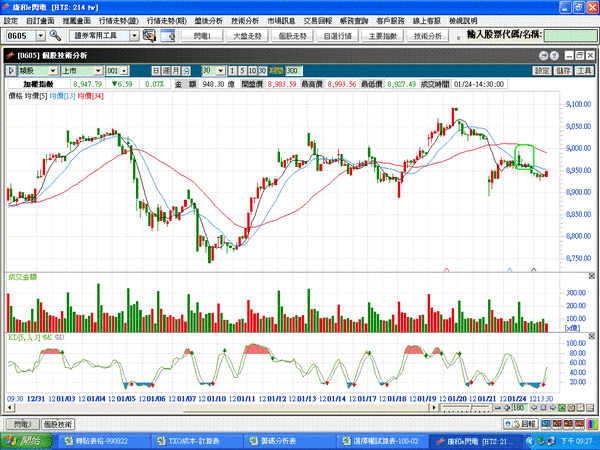
Task: Open the 類股 category dropdown
Action: [x=53, y=71]
